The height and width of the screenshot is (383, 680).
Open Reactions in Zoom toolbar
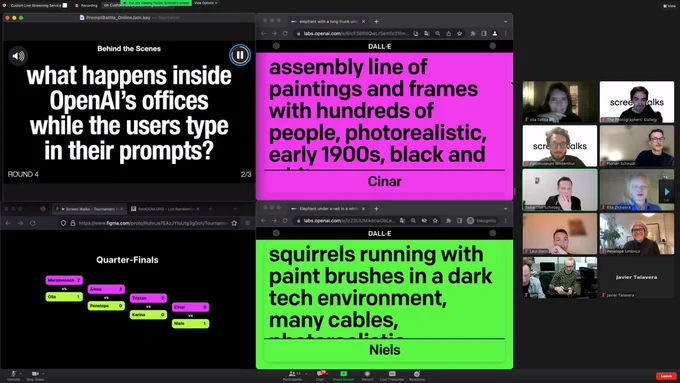(x=417, y=376)
